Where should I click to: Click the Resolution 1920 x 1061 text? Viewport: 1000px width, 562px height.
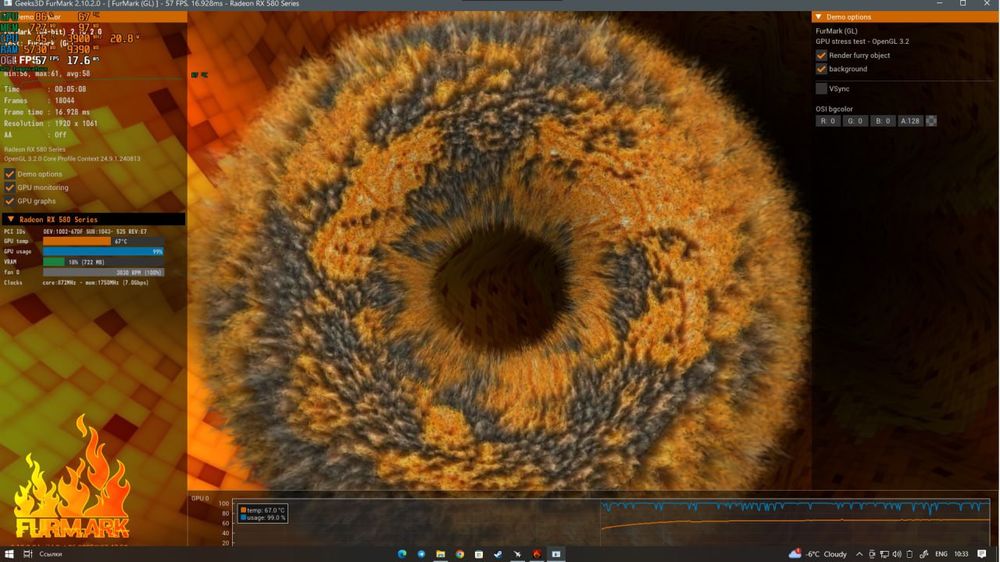pyautogui.click(x=51, y=124)
